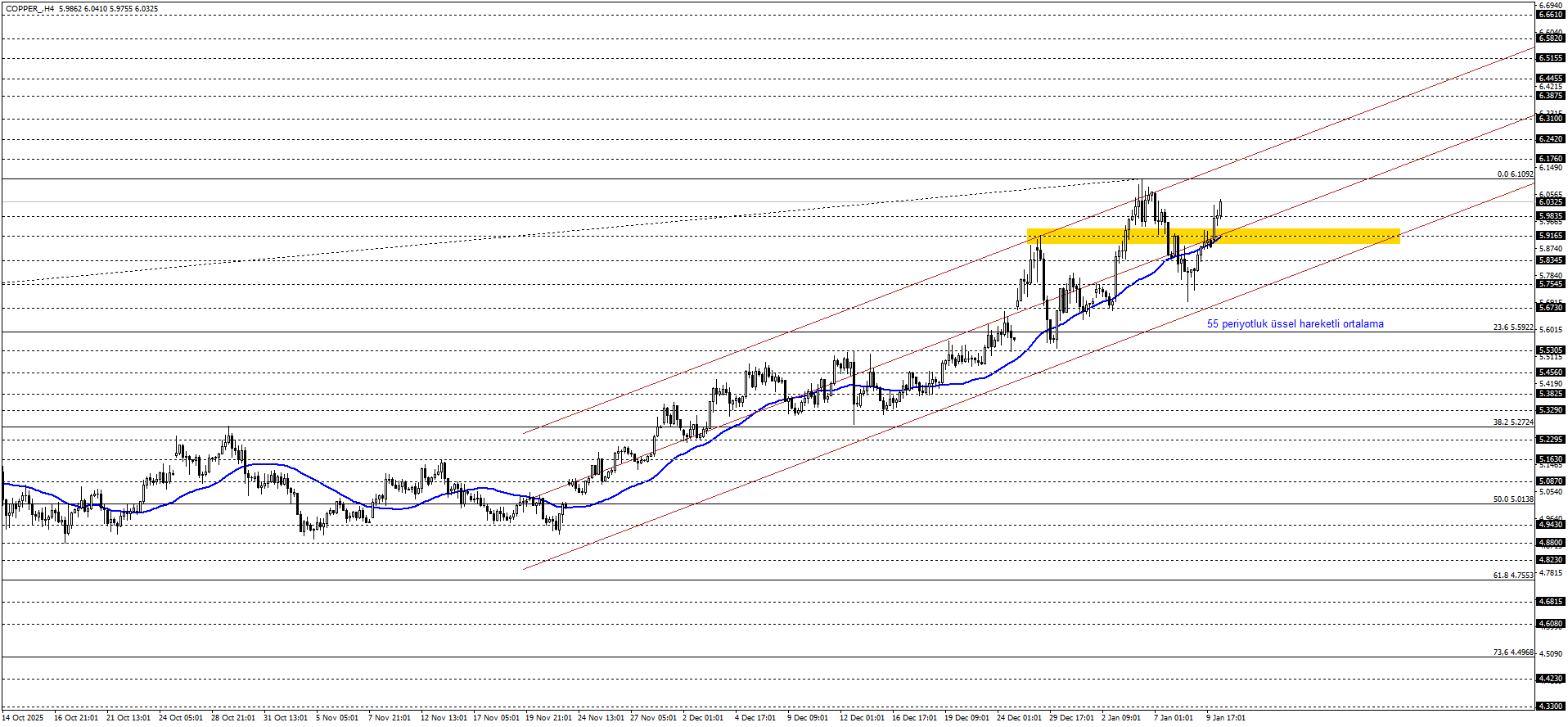Viewport: 1568px width, 727px height.
Task: Select the '55 periyotluk üssel hareketli ortalama' label
Action: tap(1295, 324)
